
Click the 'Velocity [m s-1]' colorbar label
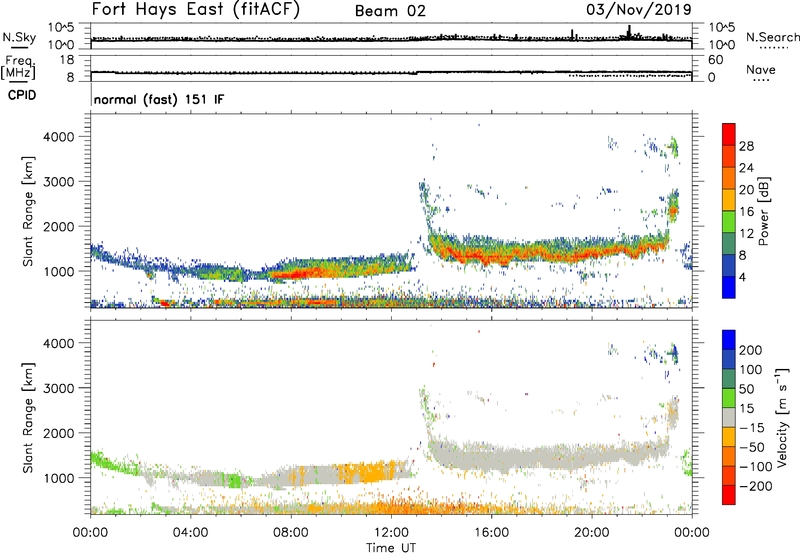[781, 417]
